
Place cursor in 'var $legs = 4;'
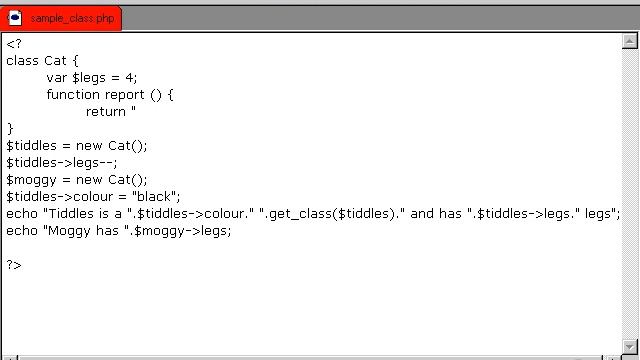tap(92, 78)
